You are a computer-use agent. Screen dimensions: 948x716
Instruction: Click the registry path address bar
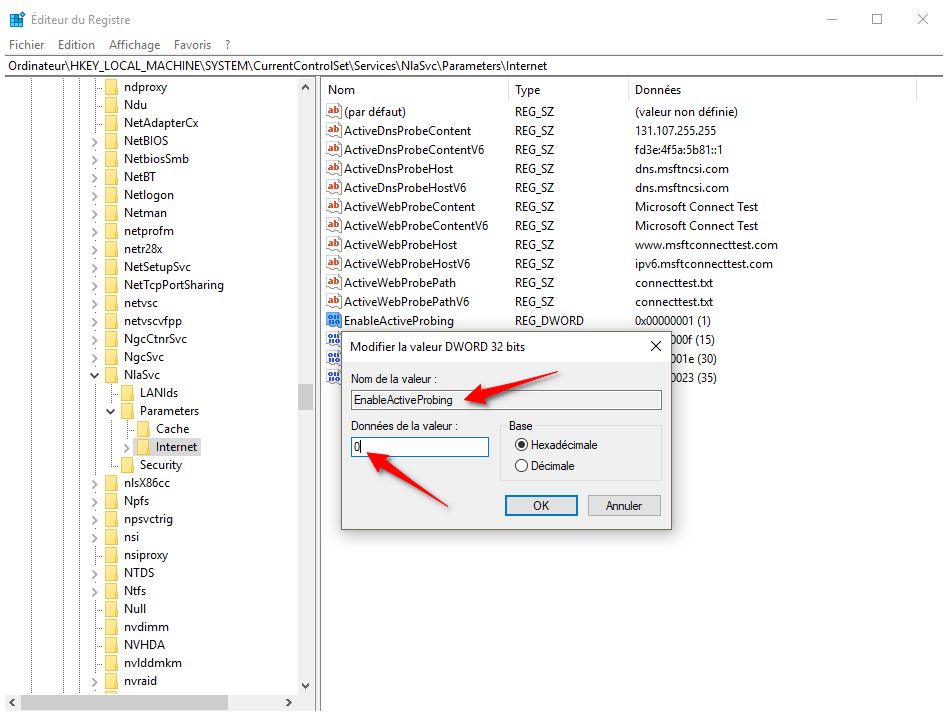pyautogui.click(x=474, y=66)
